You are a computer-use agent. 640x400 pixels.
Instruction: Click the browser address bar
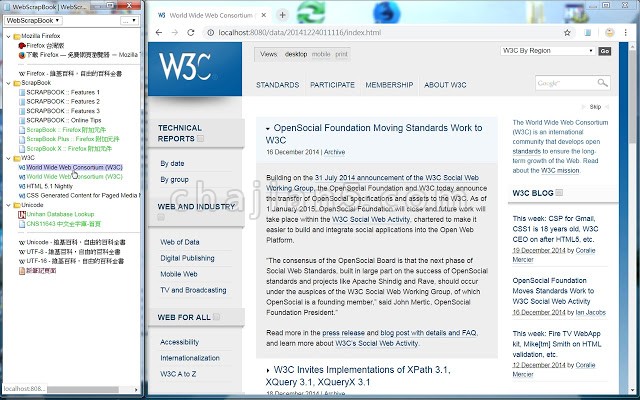[x=380, y=33]
